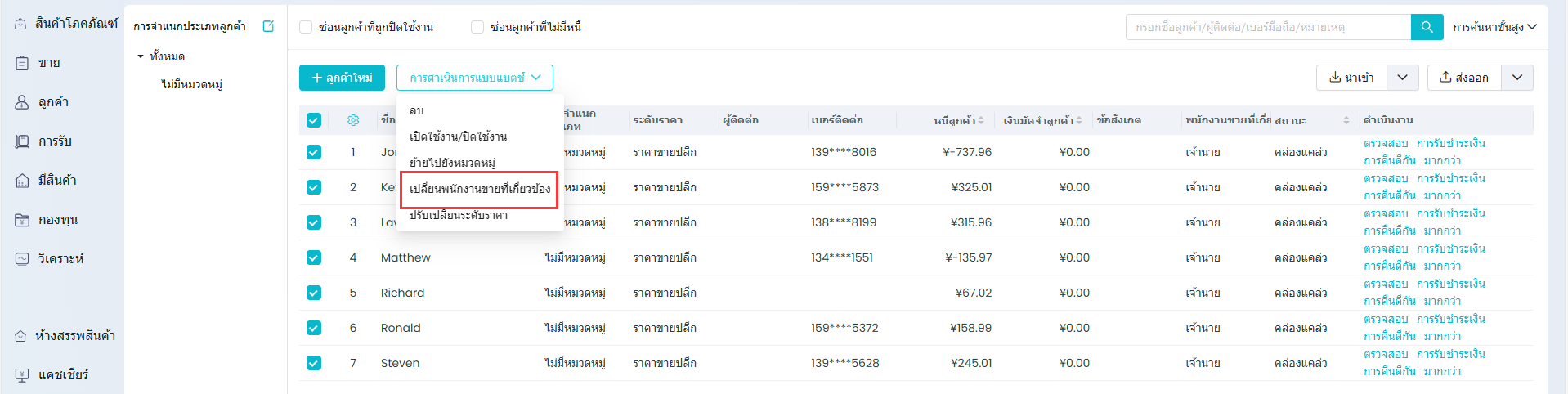Toggle ซ่อนลูกค้าที่ถูกปิดใช้งาน checkbox
This screenshot has height=394, width=1568.
[x=306, y=27]
